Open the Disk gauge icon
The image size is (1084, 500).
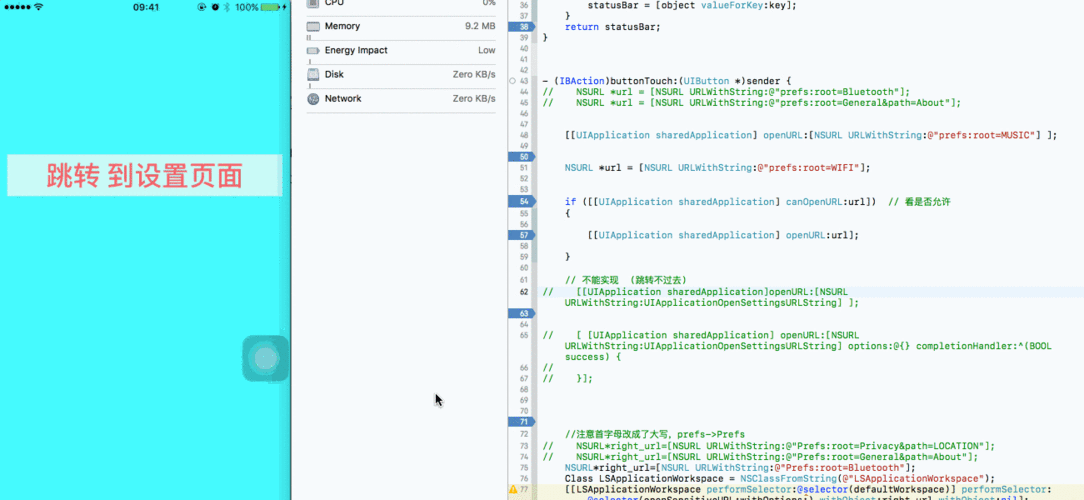click(x=313, y=75)
